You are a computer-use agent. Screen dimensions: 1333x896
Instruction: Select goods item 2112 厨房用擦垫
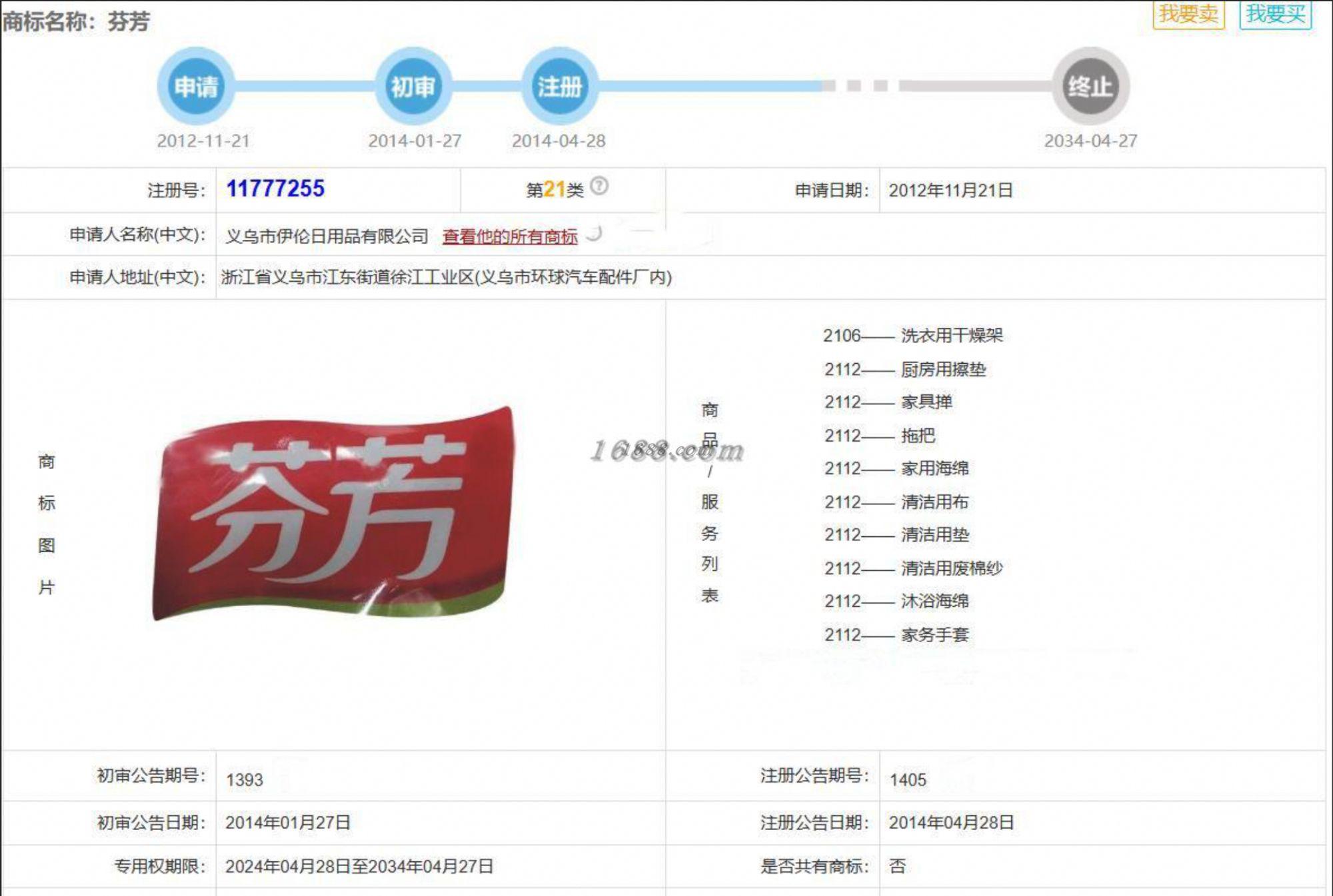click(904, 369)
